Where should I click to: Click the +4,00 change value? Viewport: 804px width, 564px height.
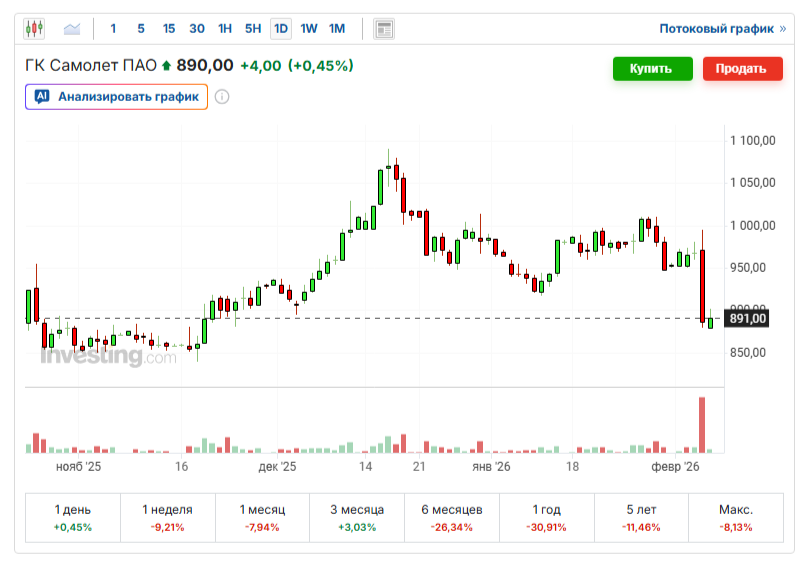tap(261, 66)
